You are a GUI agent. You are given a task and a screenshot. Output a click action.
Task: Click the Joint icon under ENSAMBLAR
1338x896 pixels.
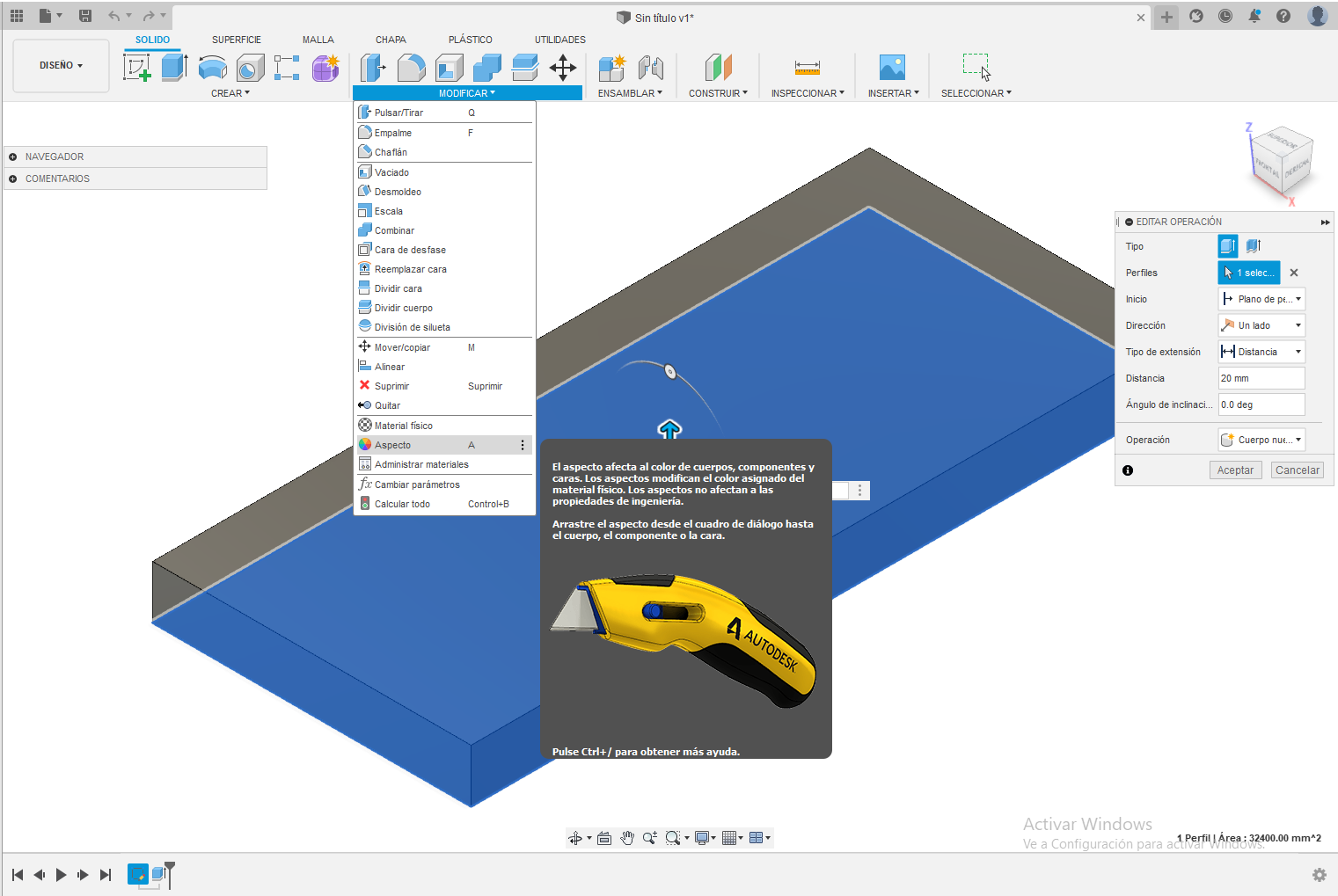[x=651, y=68]
